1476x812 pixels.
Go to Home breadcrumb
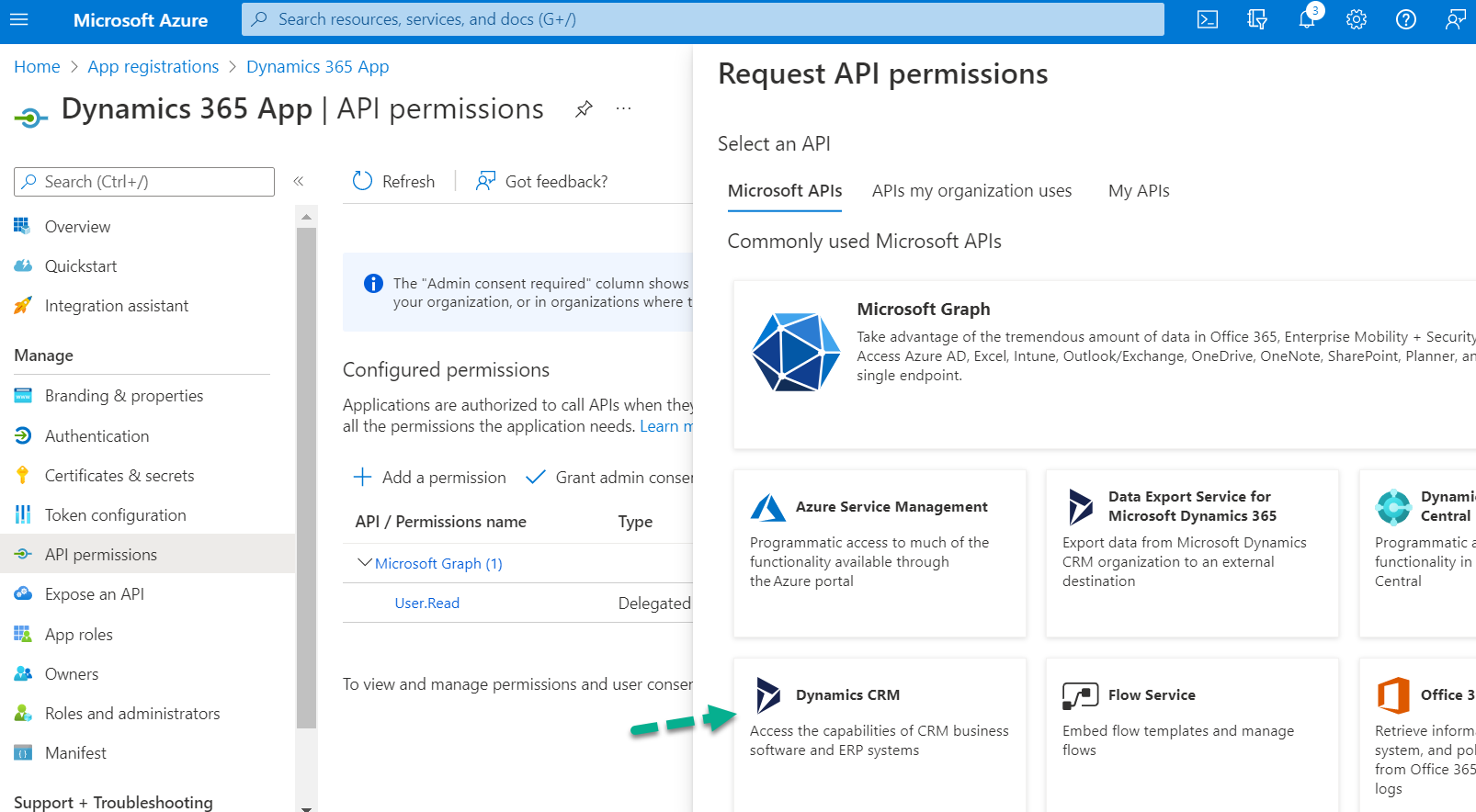tap(37, 67)
